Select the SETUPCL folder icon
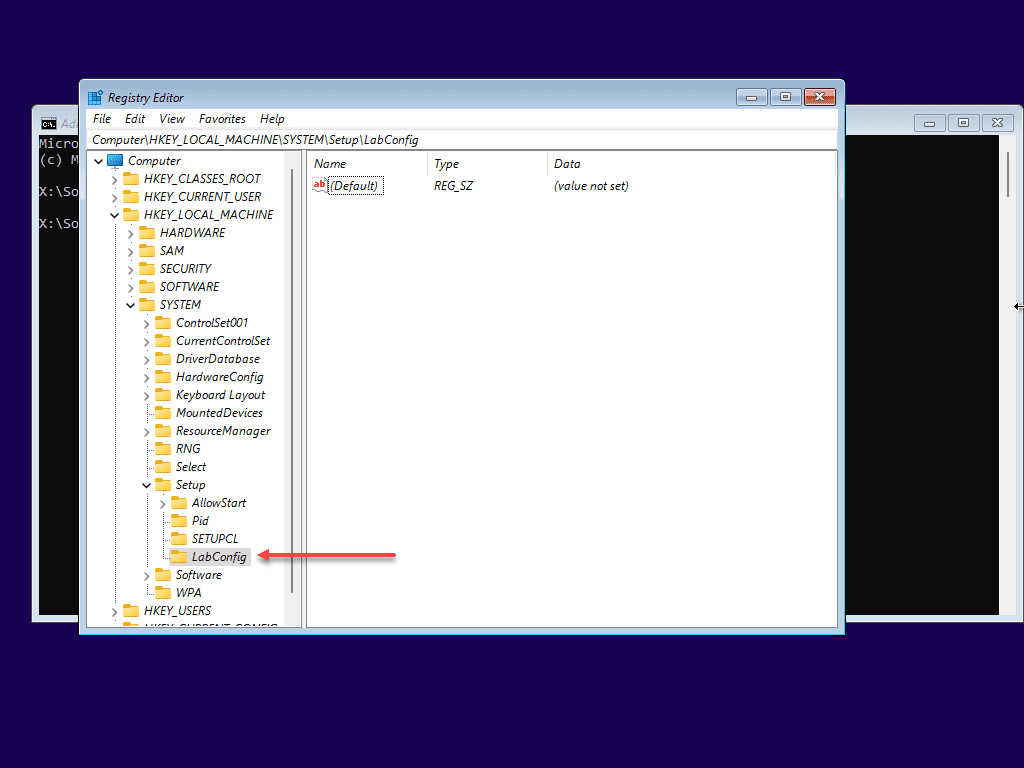The height and width of the screenshot is (768, 1024). click(178, 538)
